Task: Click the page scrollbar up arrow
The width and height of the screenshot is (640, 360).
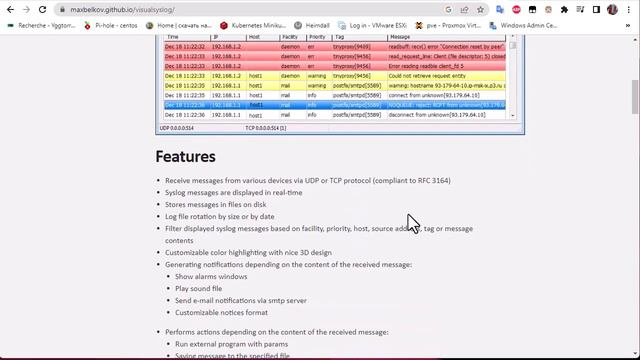Action: [x=635, y=39]
